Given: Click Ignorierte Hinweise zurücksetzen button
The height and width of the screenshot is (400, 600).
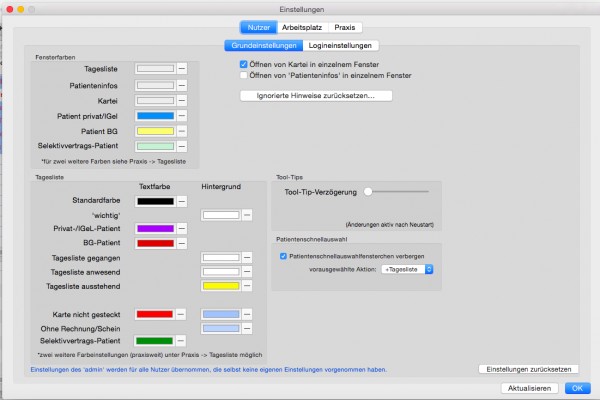Looking at the screenshot, I should click(316, 96).
